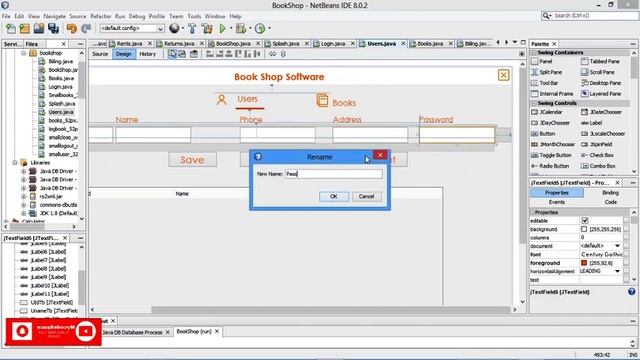Run the project with the green arrow
Screen dimensions: 640x360
[x=222, y=29]
